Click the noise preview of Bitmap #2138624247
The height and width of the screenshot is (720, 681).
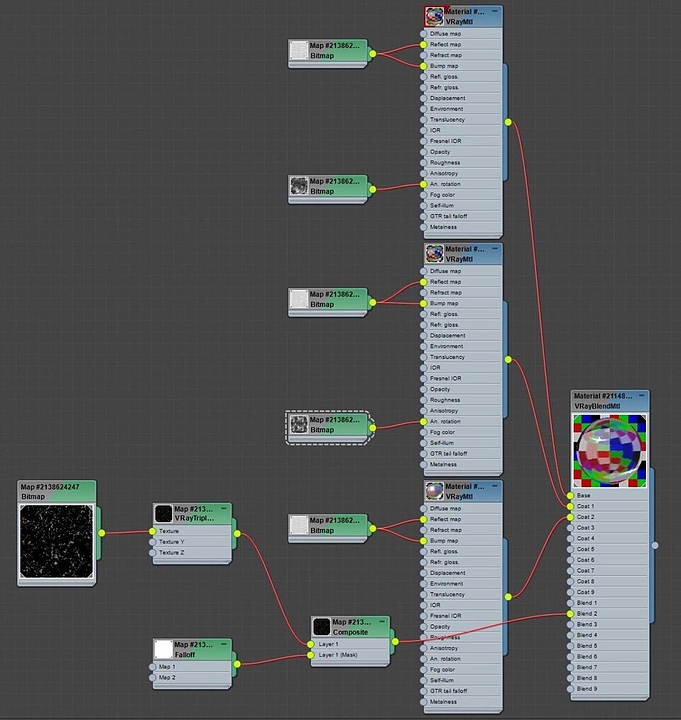[x=56, y=541]
